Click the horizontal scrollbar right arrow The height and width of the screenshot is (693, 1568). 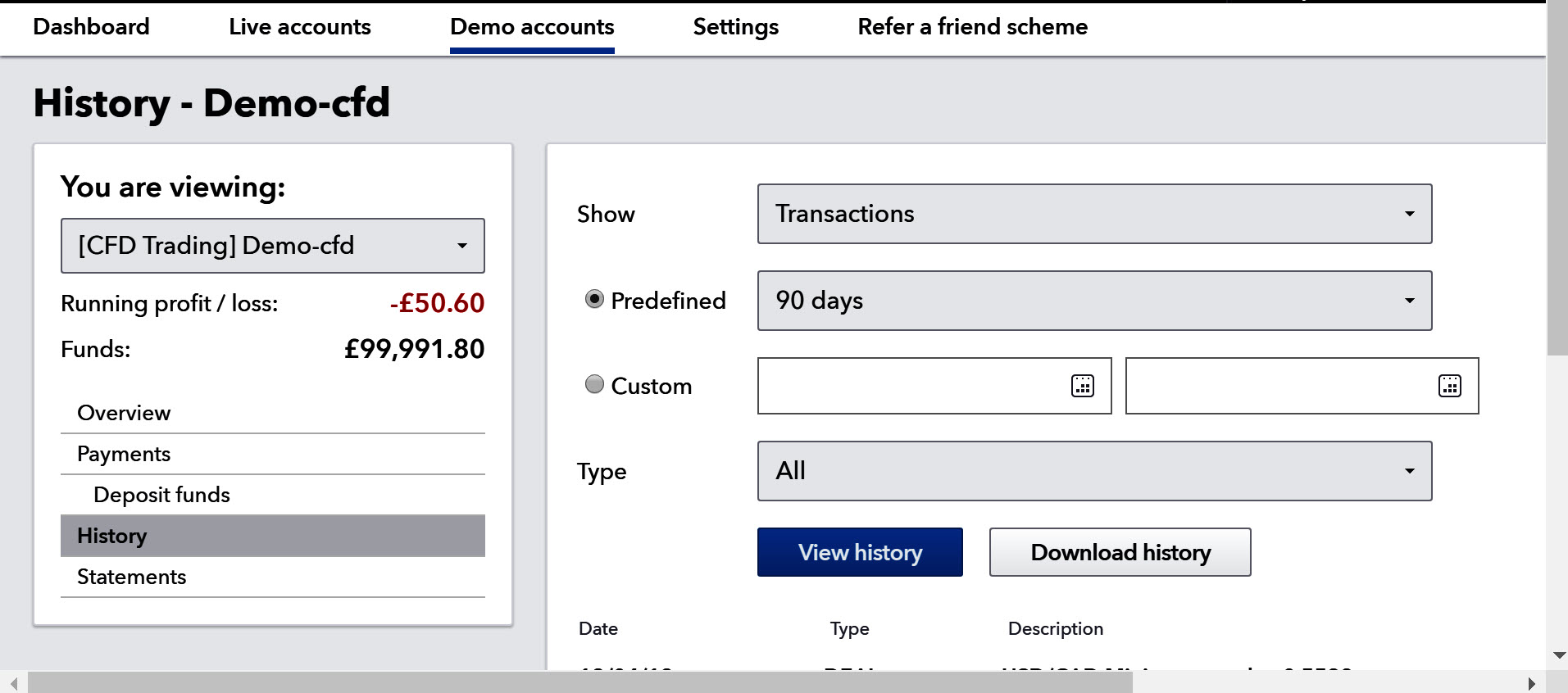1531,683
